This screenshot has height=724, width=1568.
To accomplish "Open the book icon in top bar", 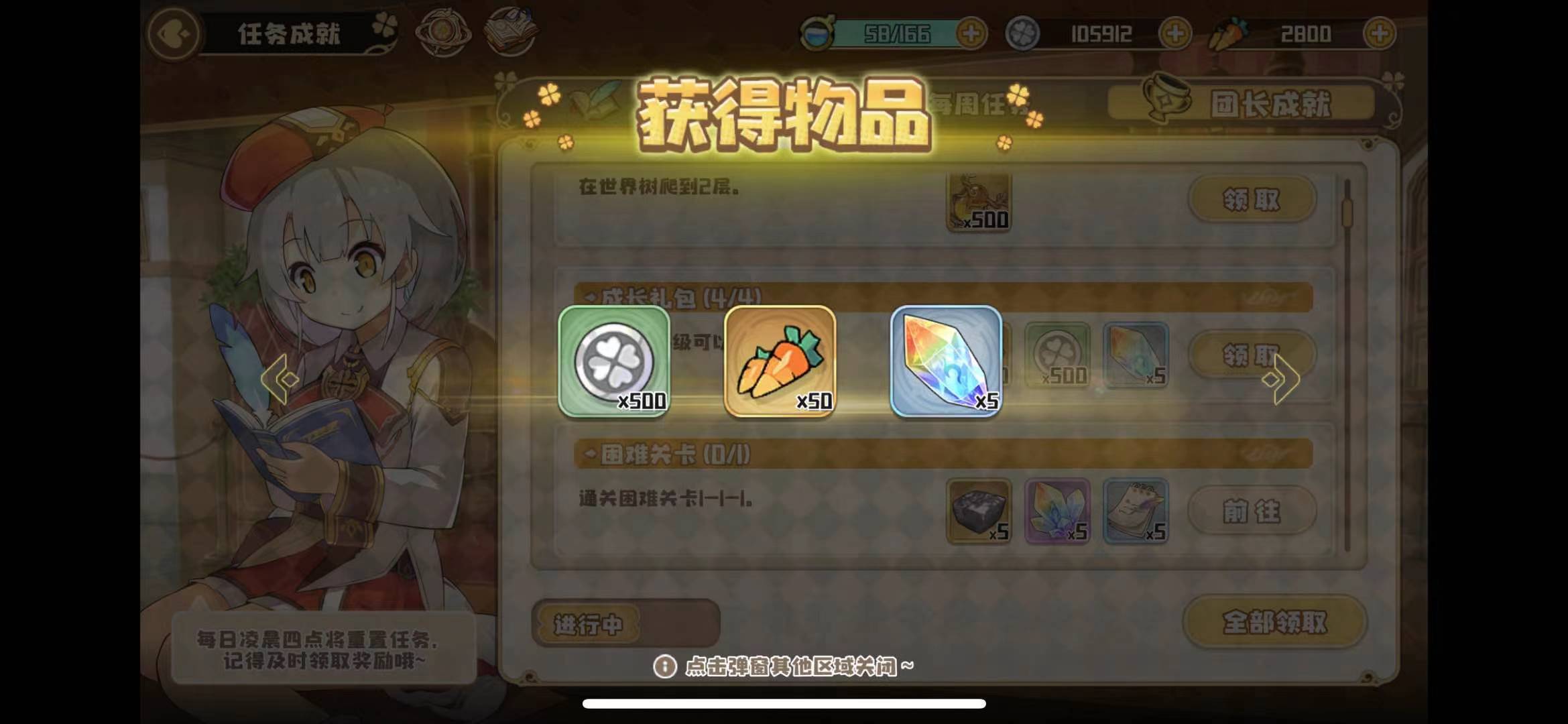I will click(x=511, y=32).
